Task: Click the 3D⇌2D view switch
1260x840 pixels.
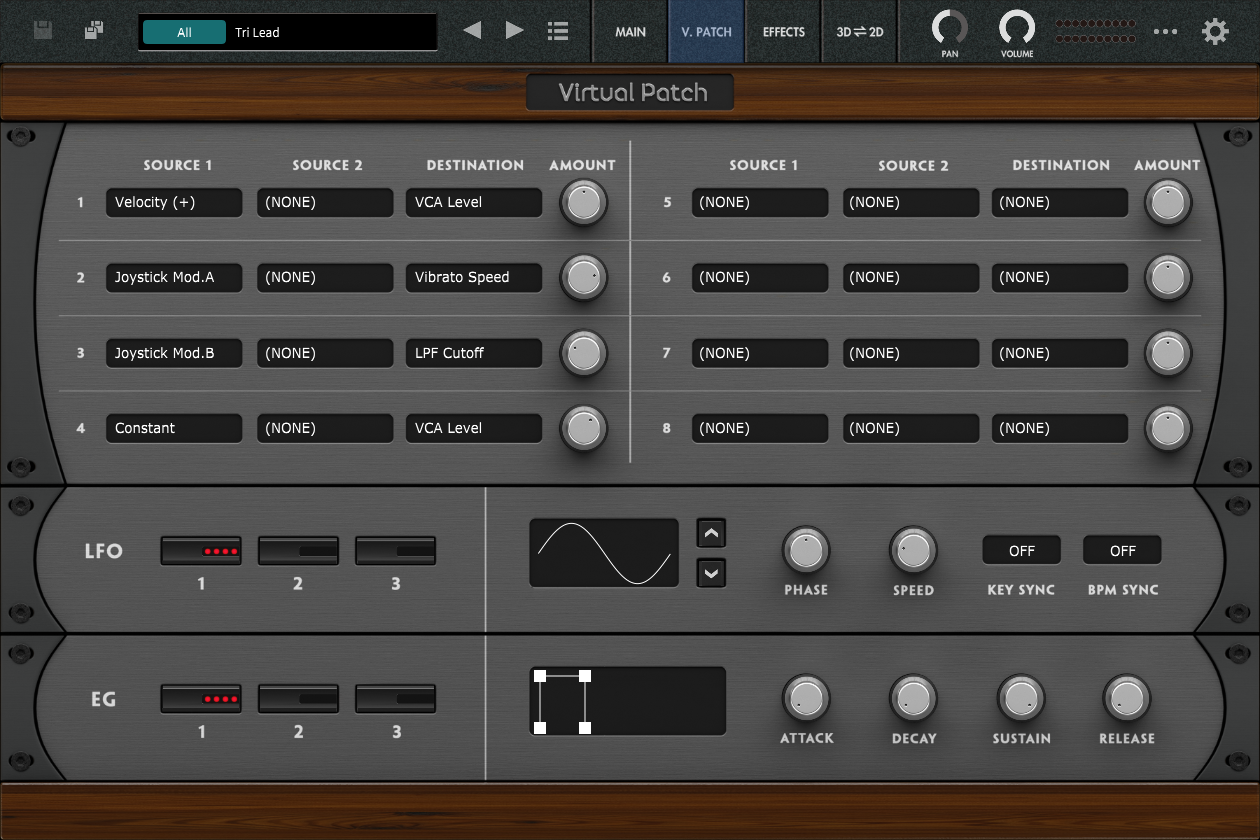Action: [x=858, y=31]
